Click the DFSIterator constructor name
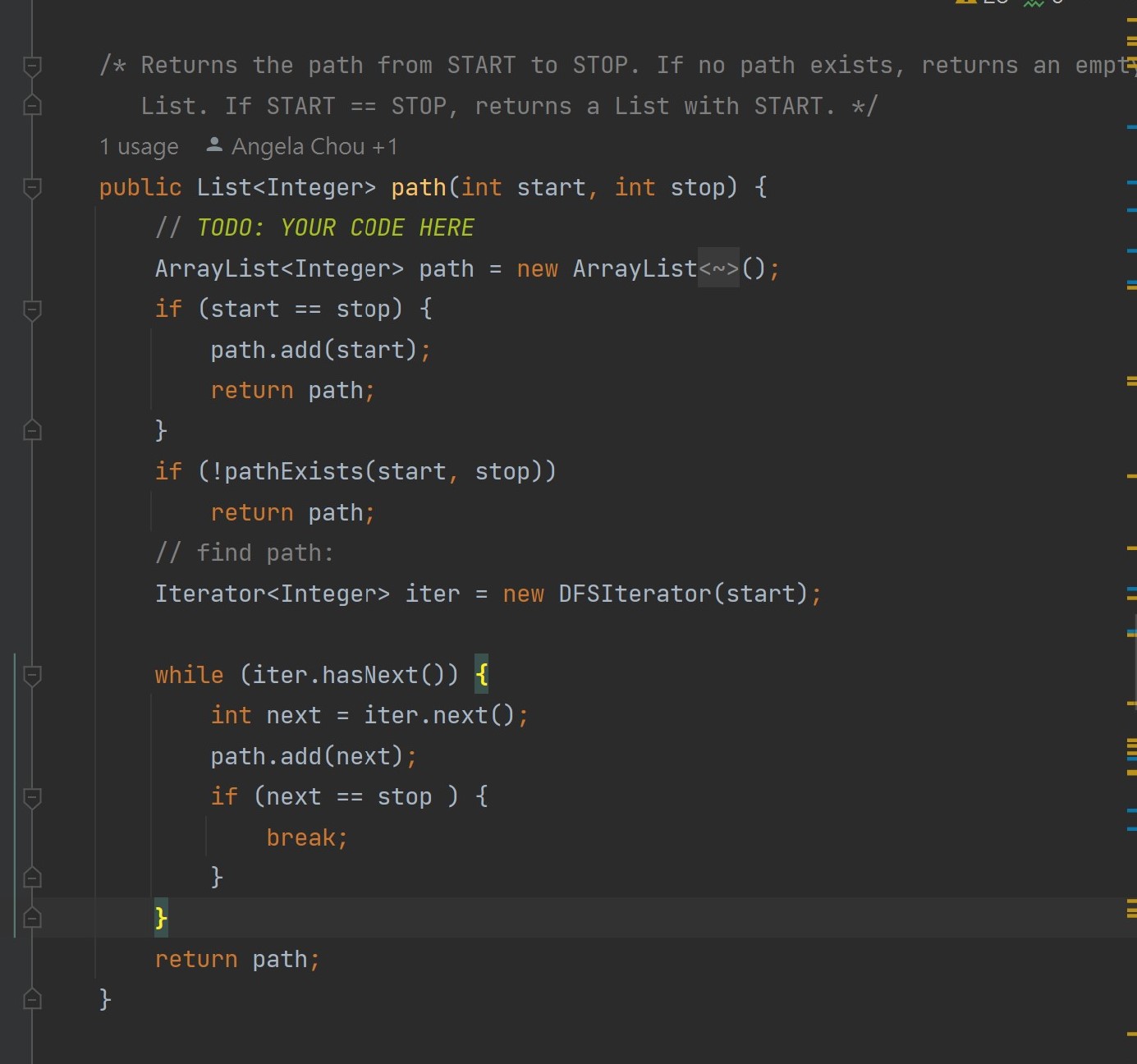This screenshot has height=1064, width=1137. (x=635, y=594)
